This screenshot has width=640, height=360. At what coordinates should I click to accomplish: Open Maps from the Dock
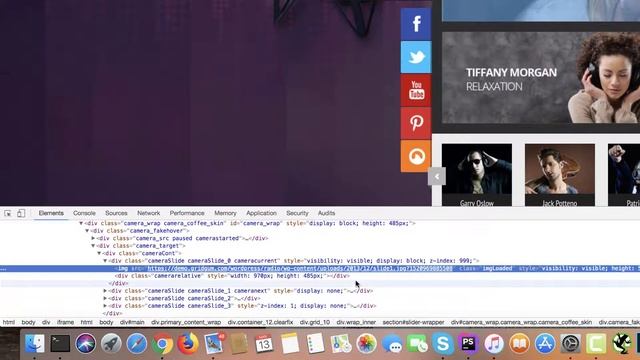pyautogui.click(x=341, y=344)
